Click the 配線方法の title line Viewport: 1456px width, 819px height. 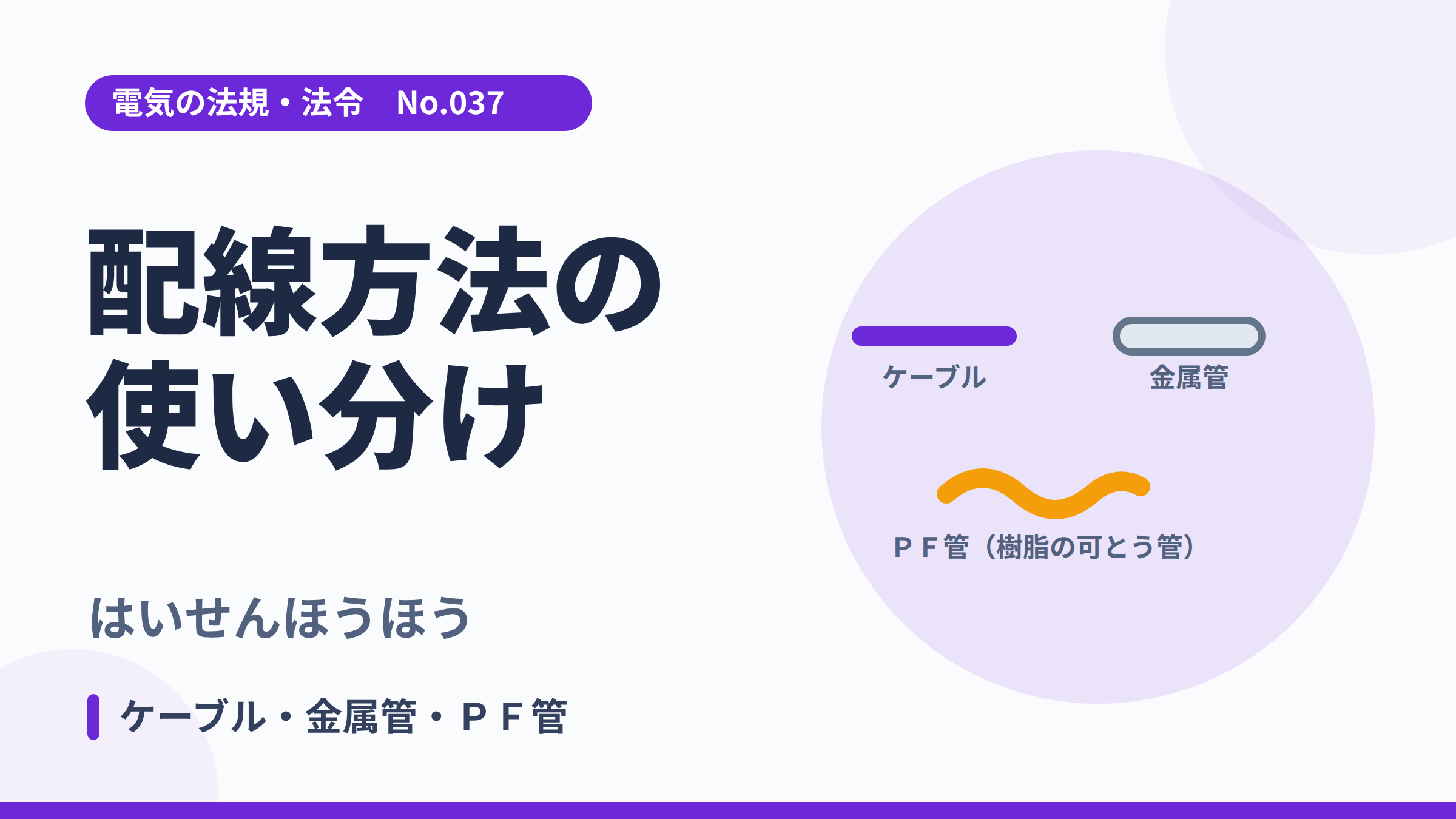pyautogui.click(x=375, y=281)
